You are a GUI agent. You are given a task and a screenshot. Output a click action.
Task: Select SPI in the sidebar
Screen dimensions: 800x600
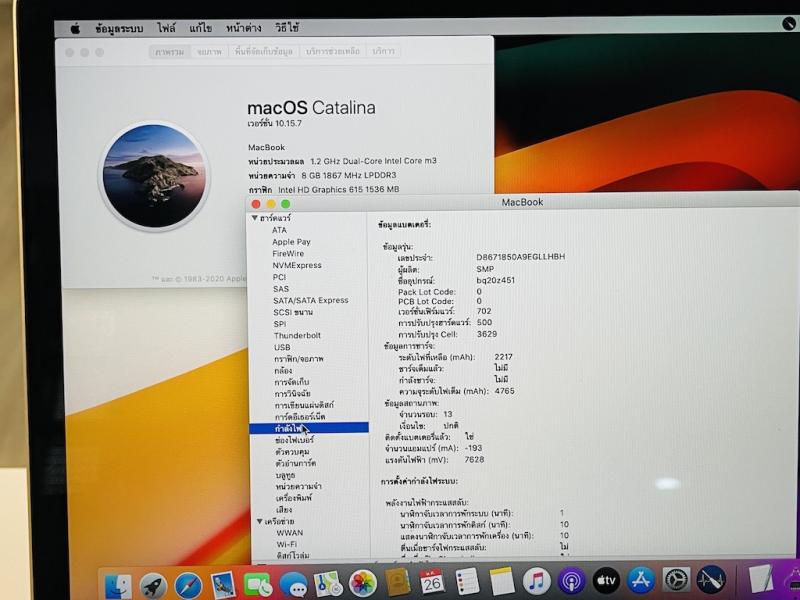click(x=280, y=324)
